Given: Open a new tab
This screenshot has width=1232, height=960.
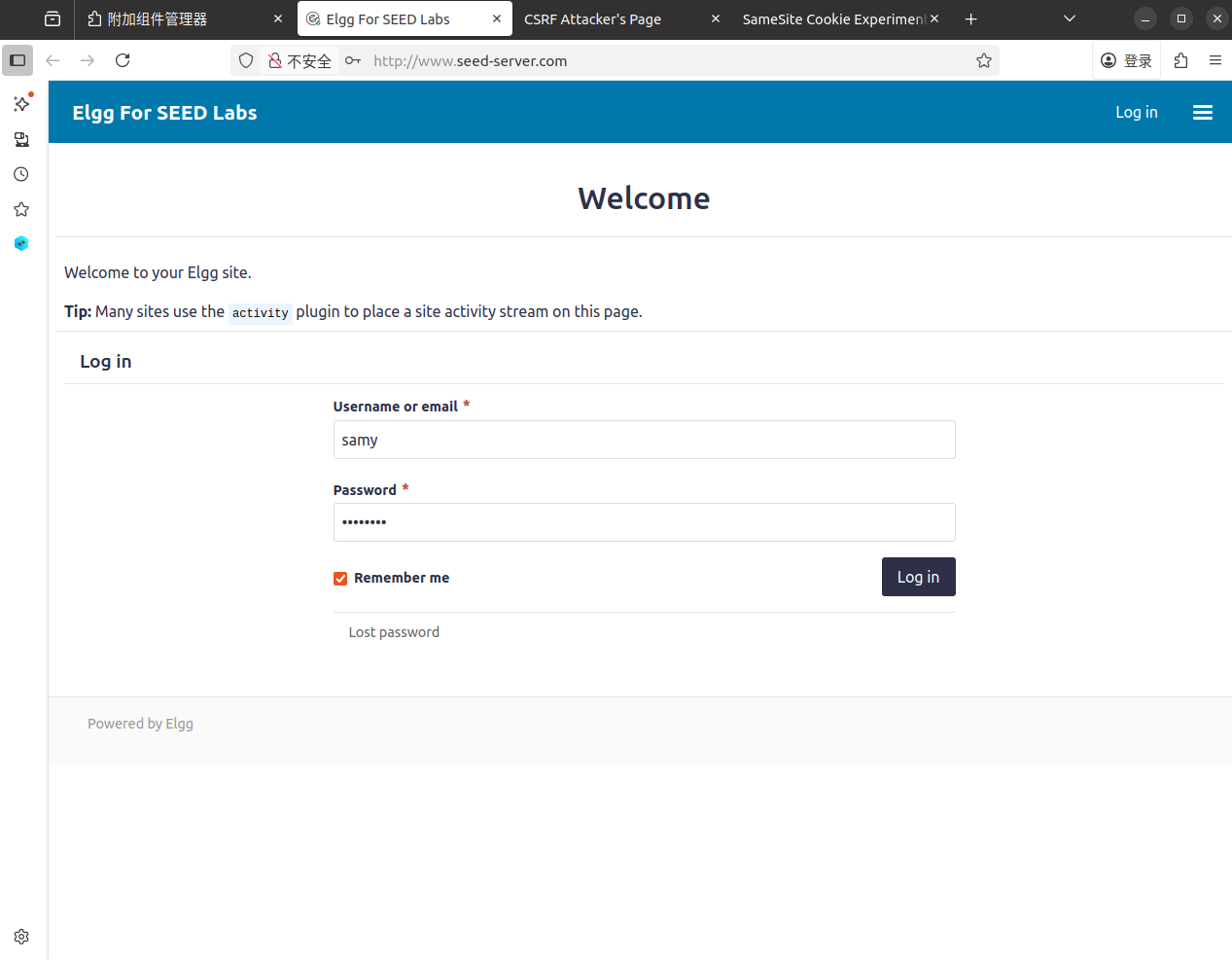Looking at the screenshot, I should (970, 18).
